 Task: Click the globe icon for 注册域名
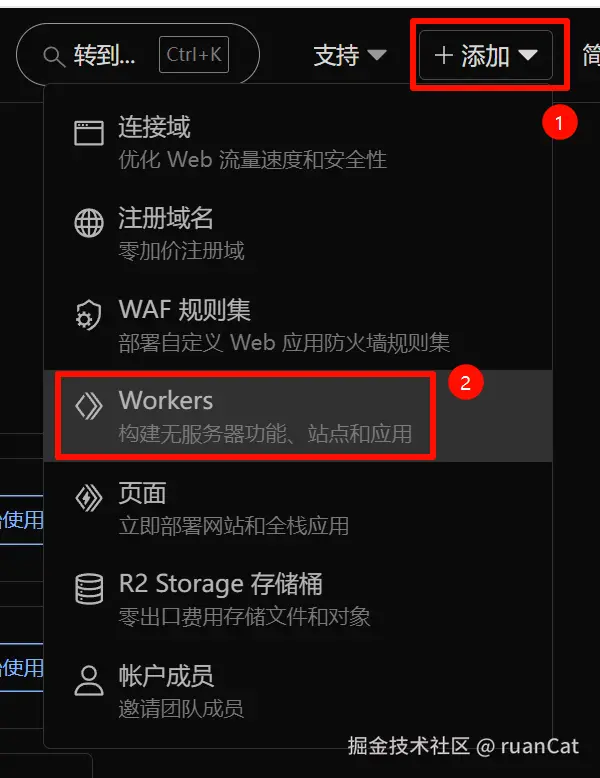point(89,223)
